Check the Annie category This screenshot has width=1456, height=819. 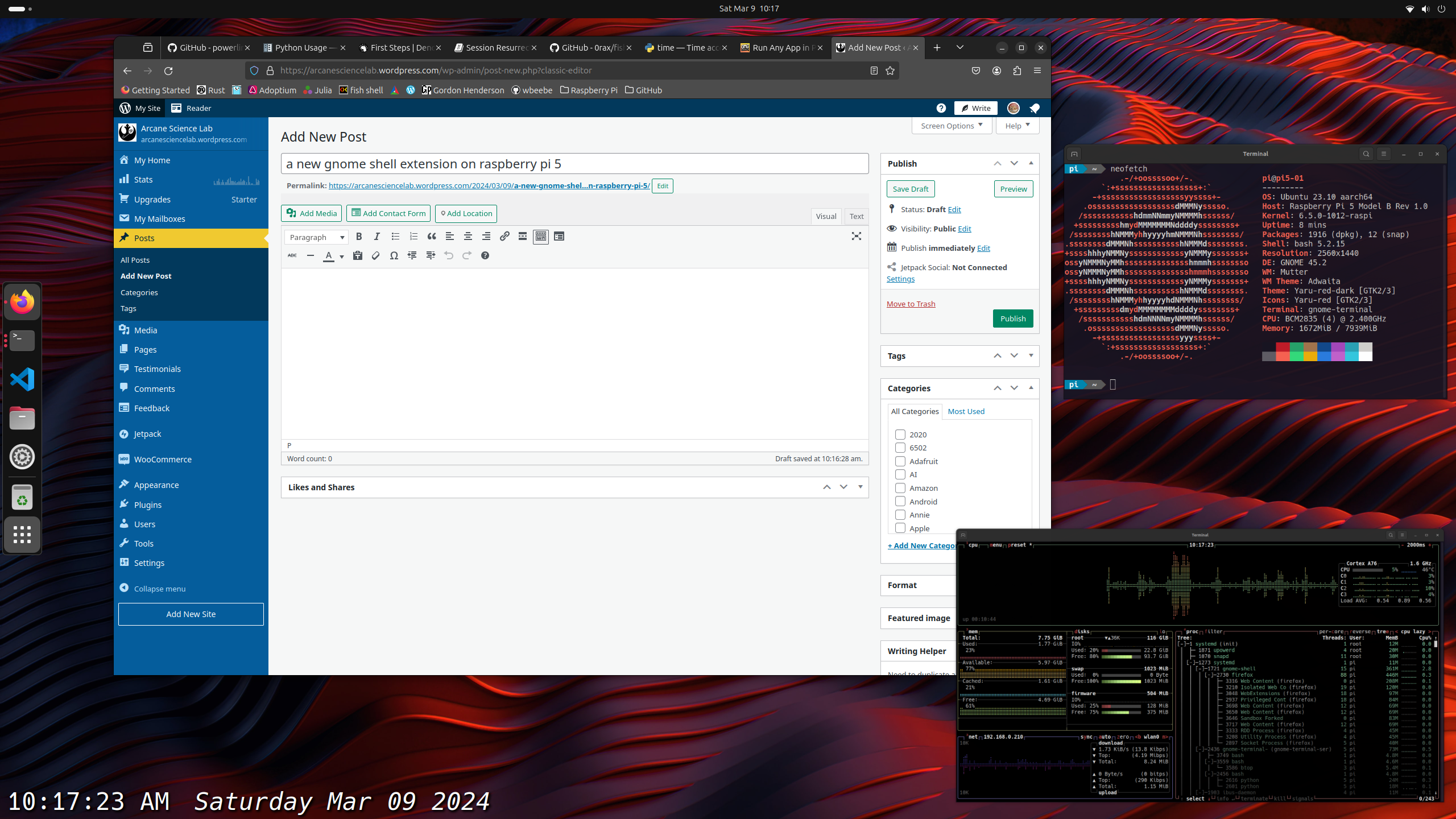[x=900, y=515]
